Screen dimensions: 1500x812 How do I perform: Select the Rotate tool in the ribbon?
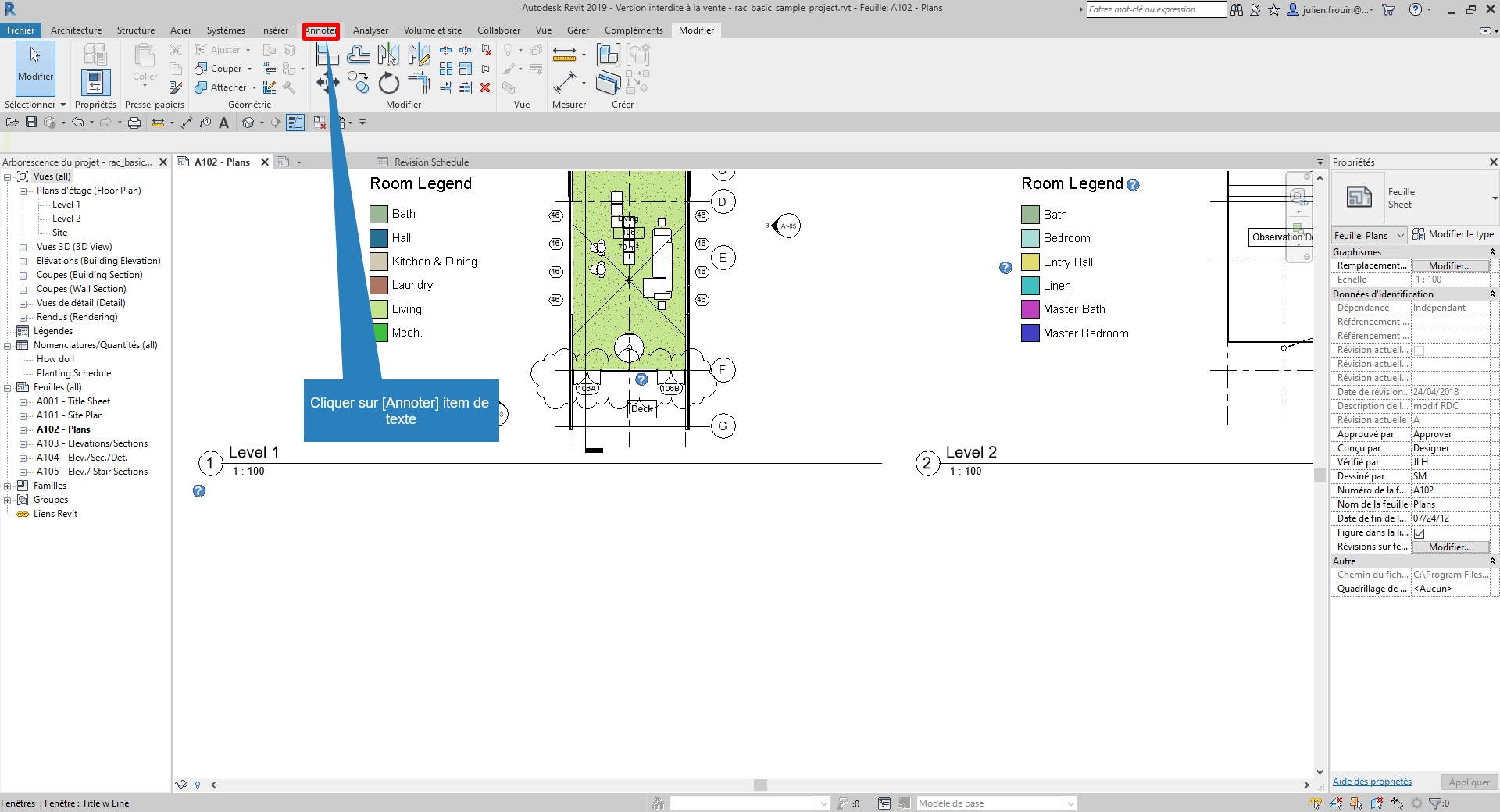[x=388, y=83]
